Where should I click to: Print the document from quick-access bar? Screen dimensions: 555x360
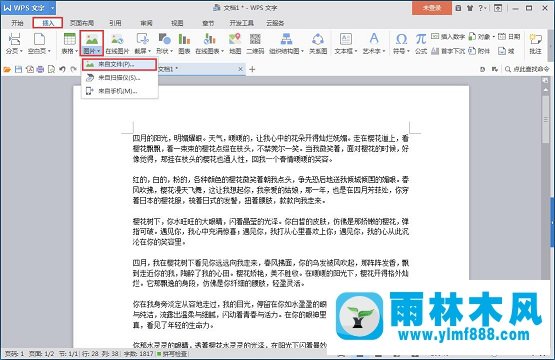pos(40,69)
